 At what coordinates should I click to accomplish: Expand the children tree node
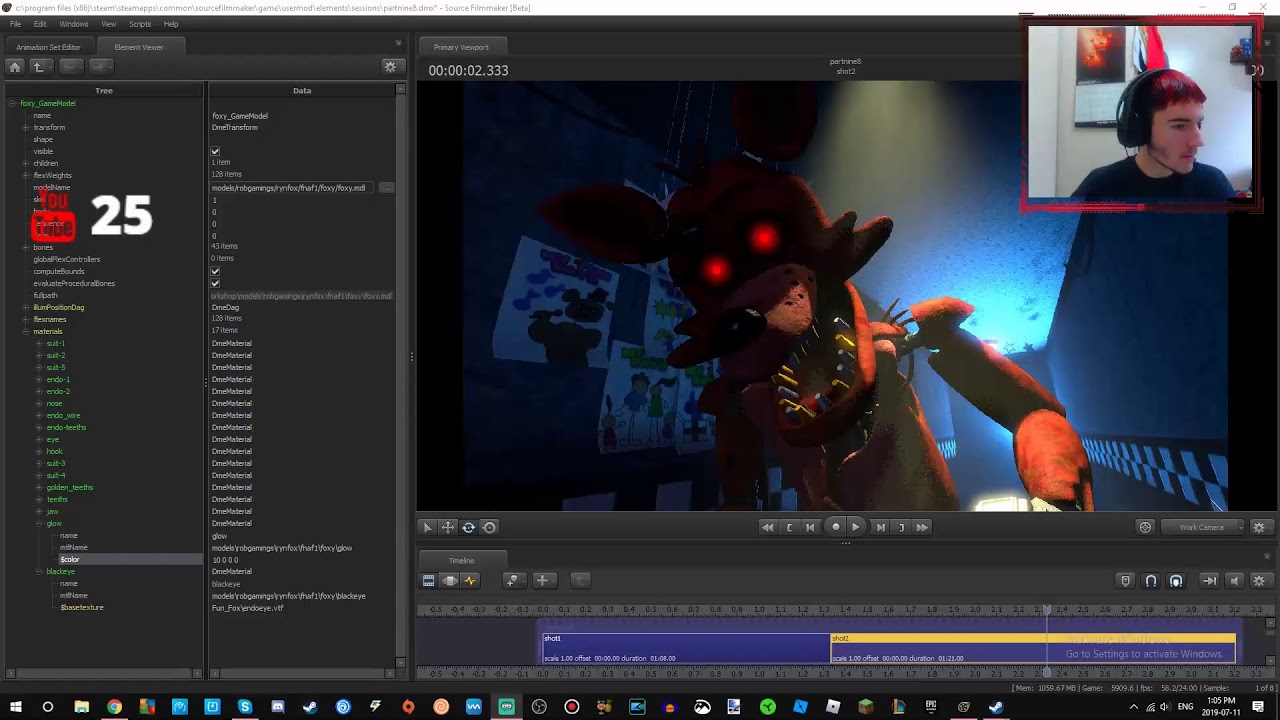[25, 163]
